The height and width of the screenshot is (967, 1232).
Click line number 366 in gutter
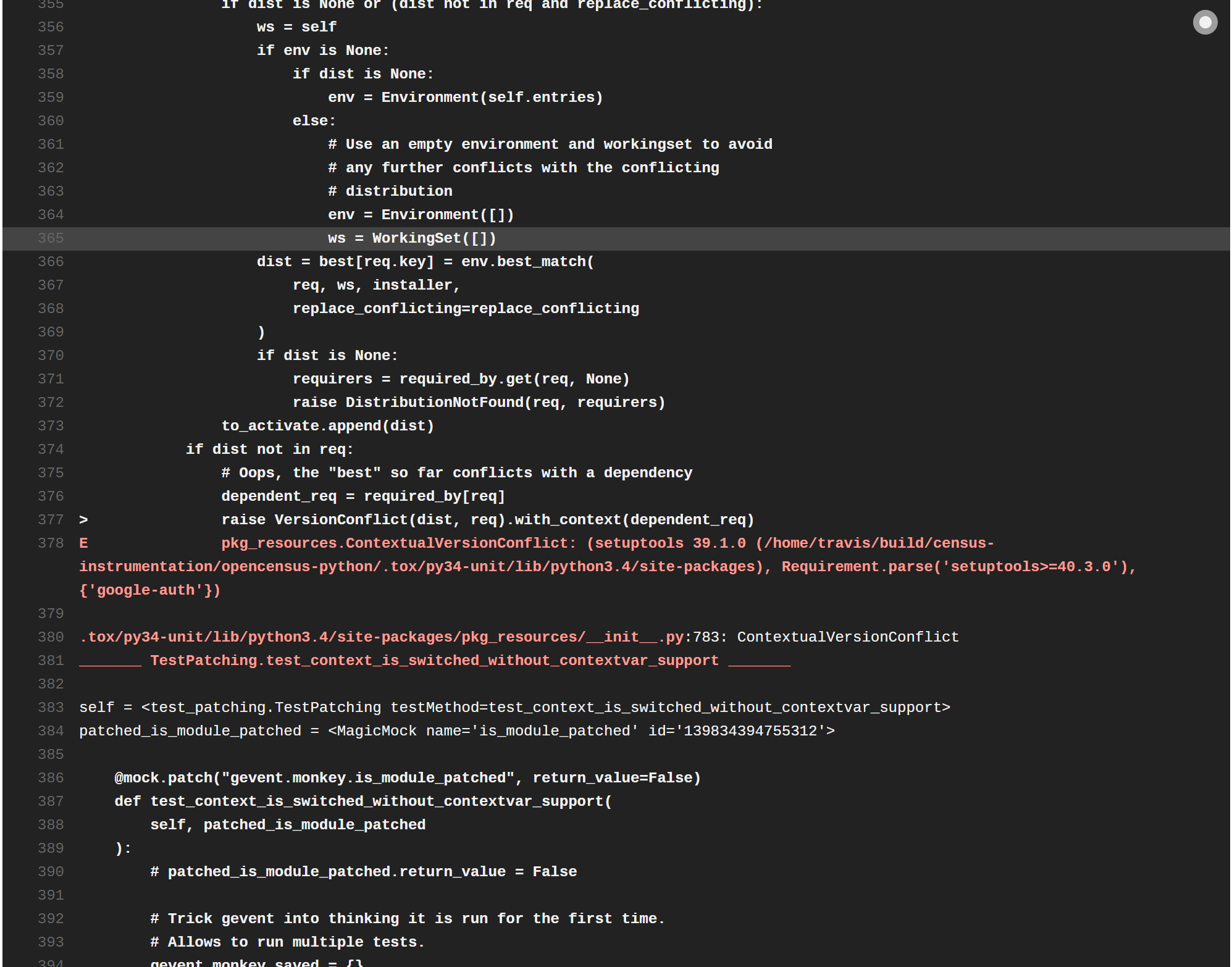(51, 262)
